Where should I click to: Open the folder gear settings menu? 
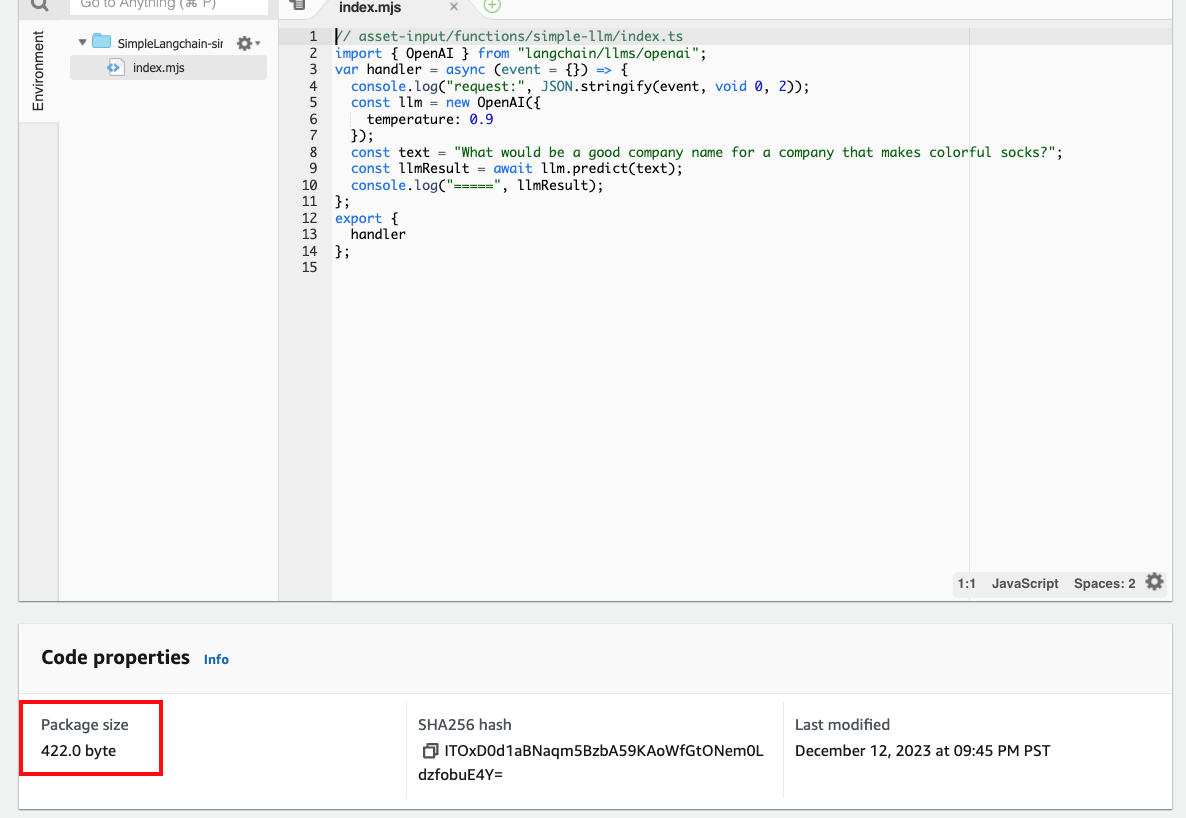(247, 43)
